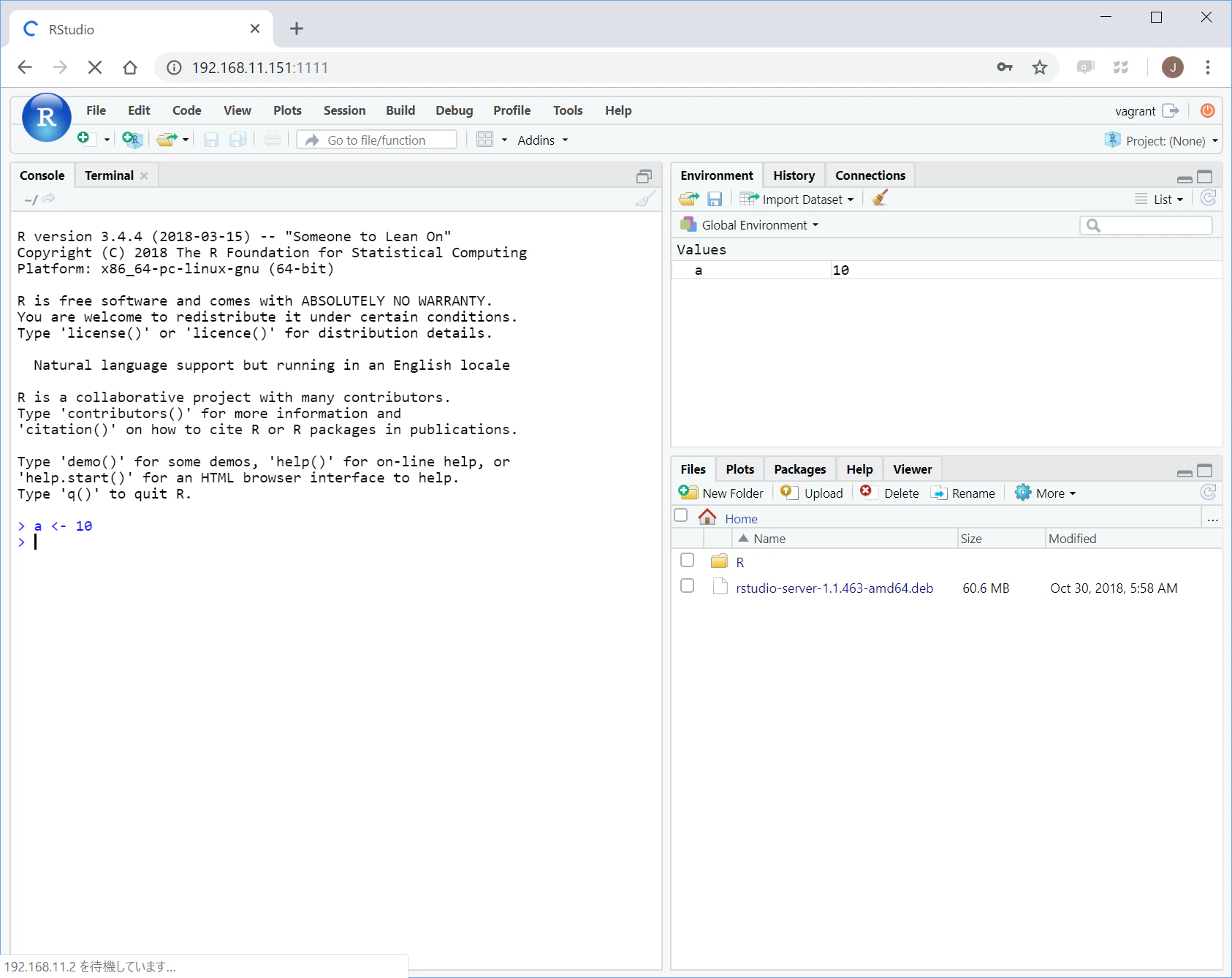The height and width of the screenshot is (978, 1232).
Task: Check the box for folder R
Action: (687, 560)
